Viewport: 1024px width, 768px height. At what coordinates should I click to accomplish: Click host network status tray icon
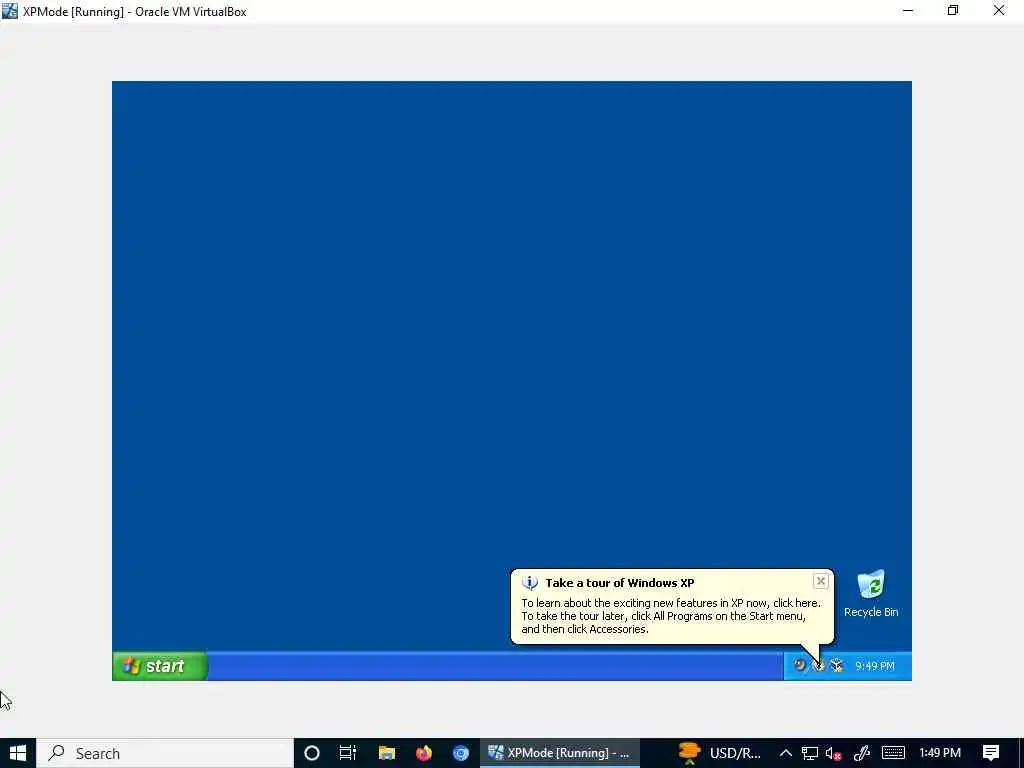coord(810,753)
